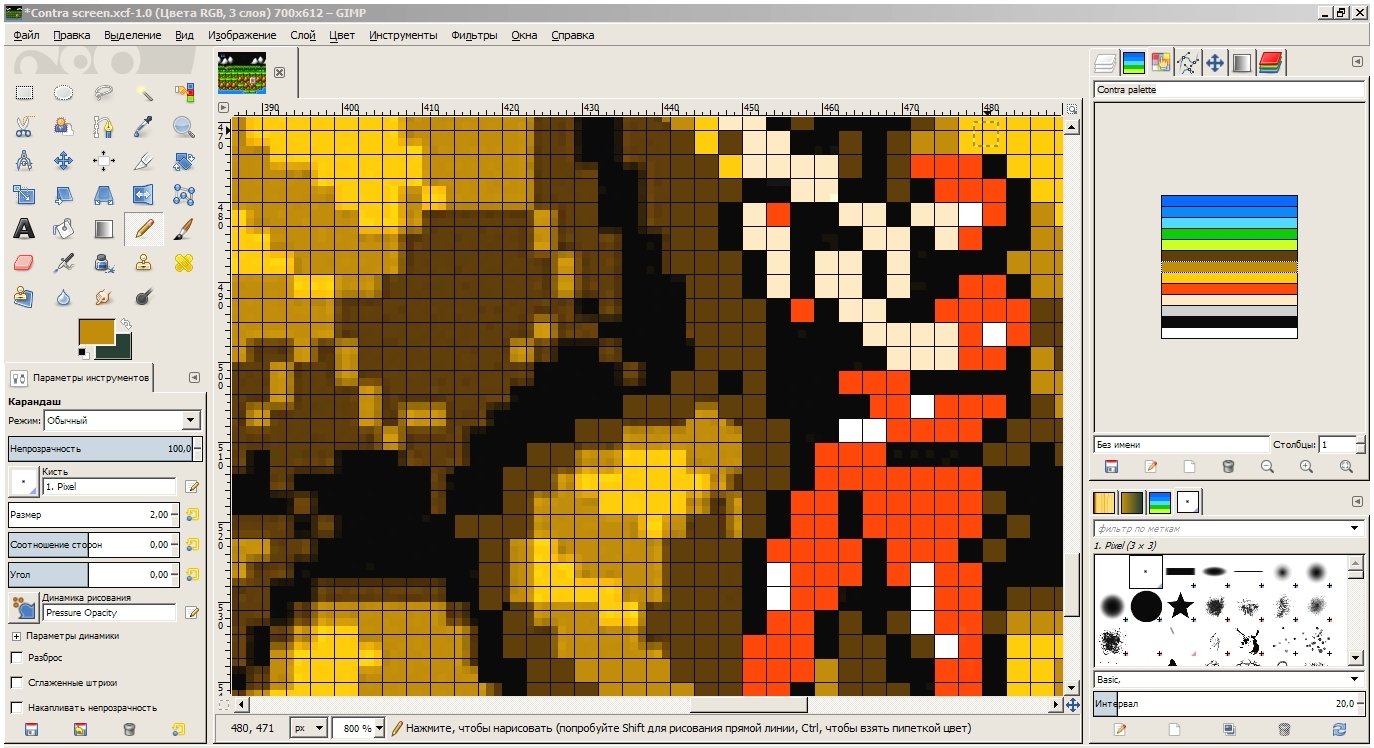Viewport: 1374px width, 748px height.
Task: Zoom in on the palette view
Action: 1306,466
